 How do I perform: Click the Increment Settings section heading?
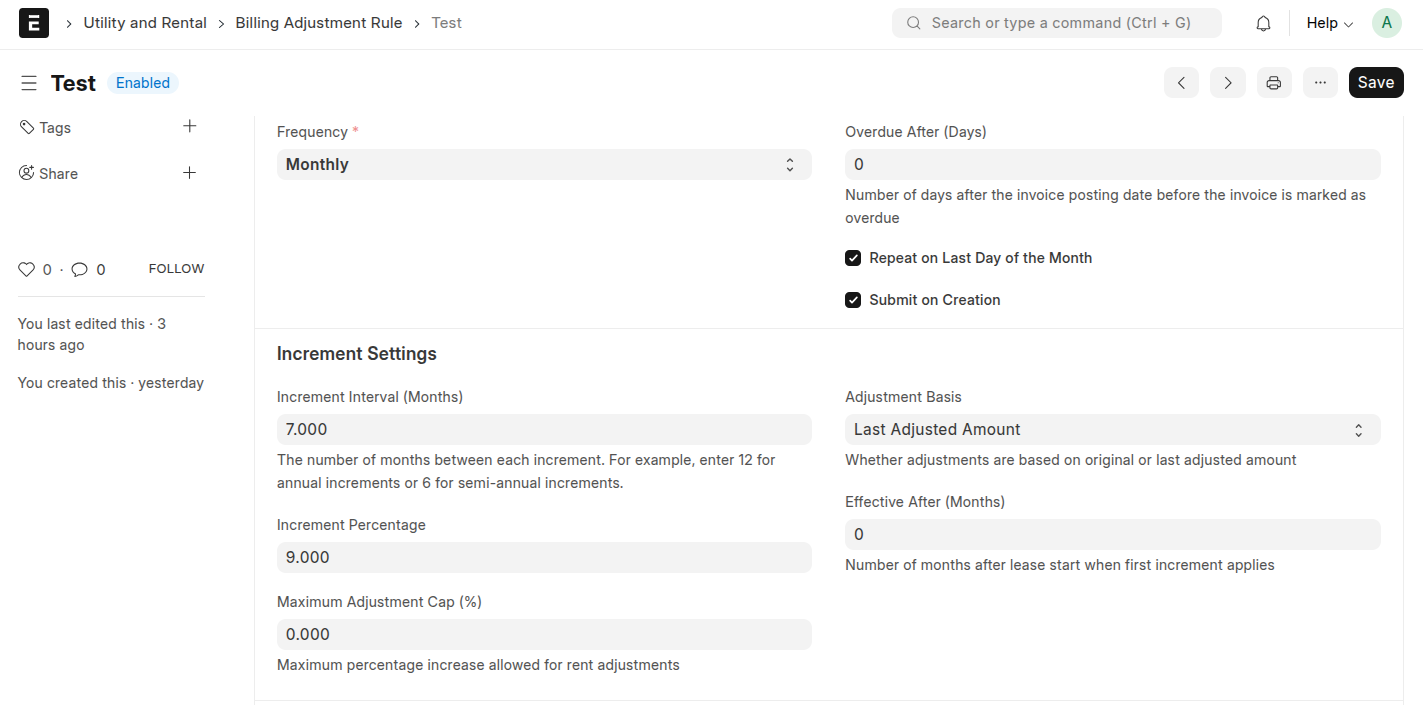357,354
